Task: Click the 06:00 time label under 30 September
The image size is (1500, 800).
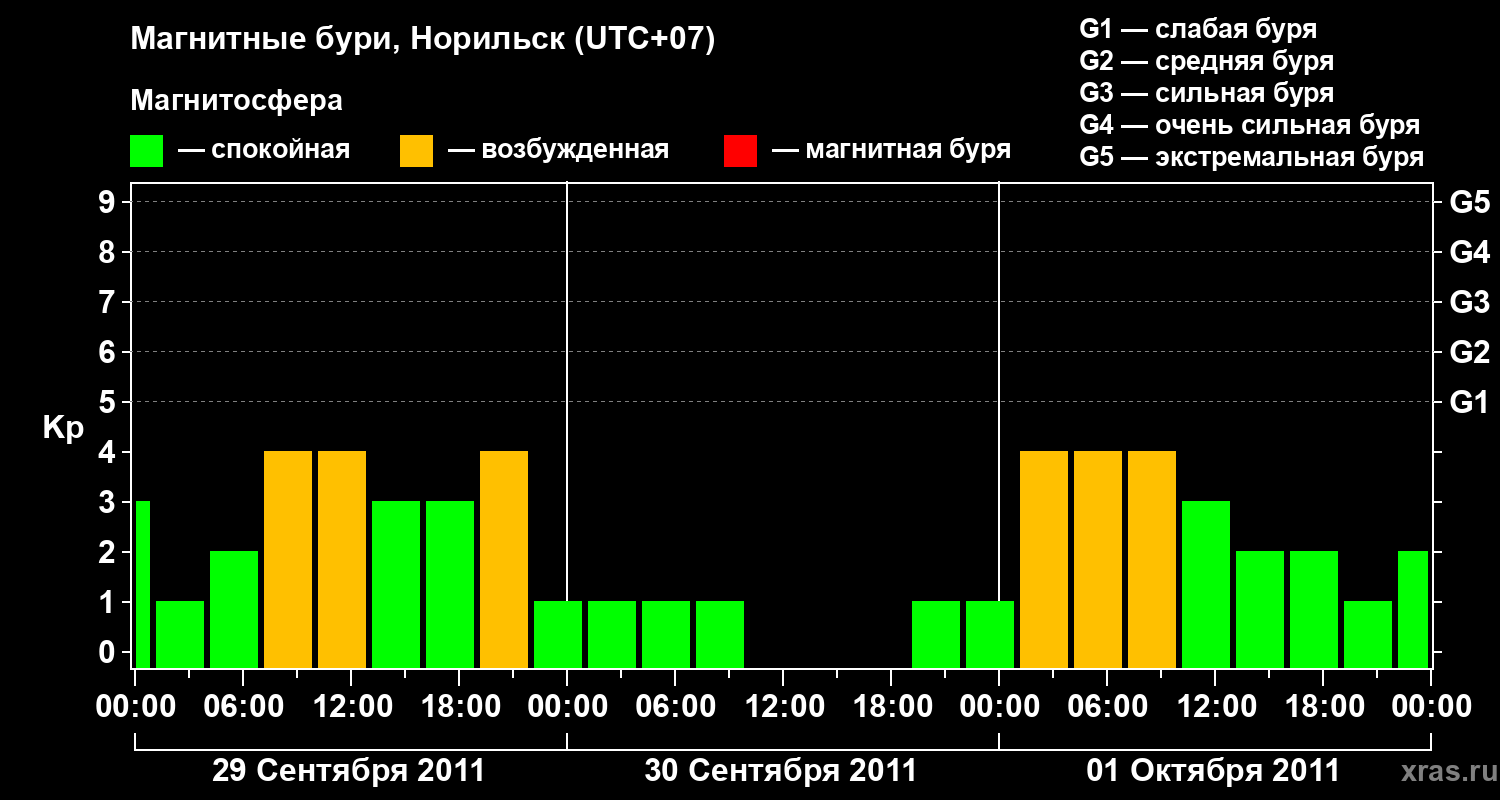Action: 675,707
